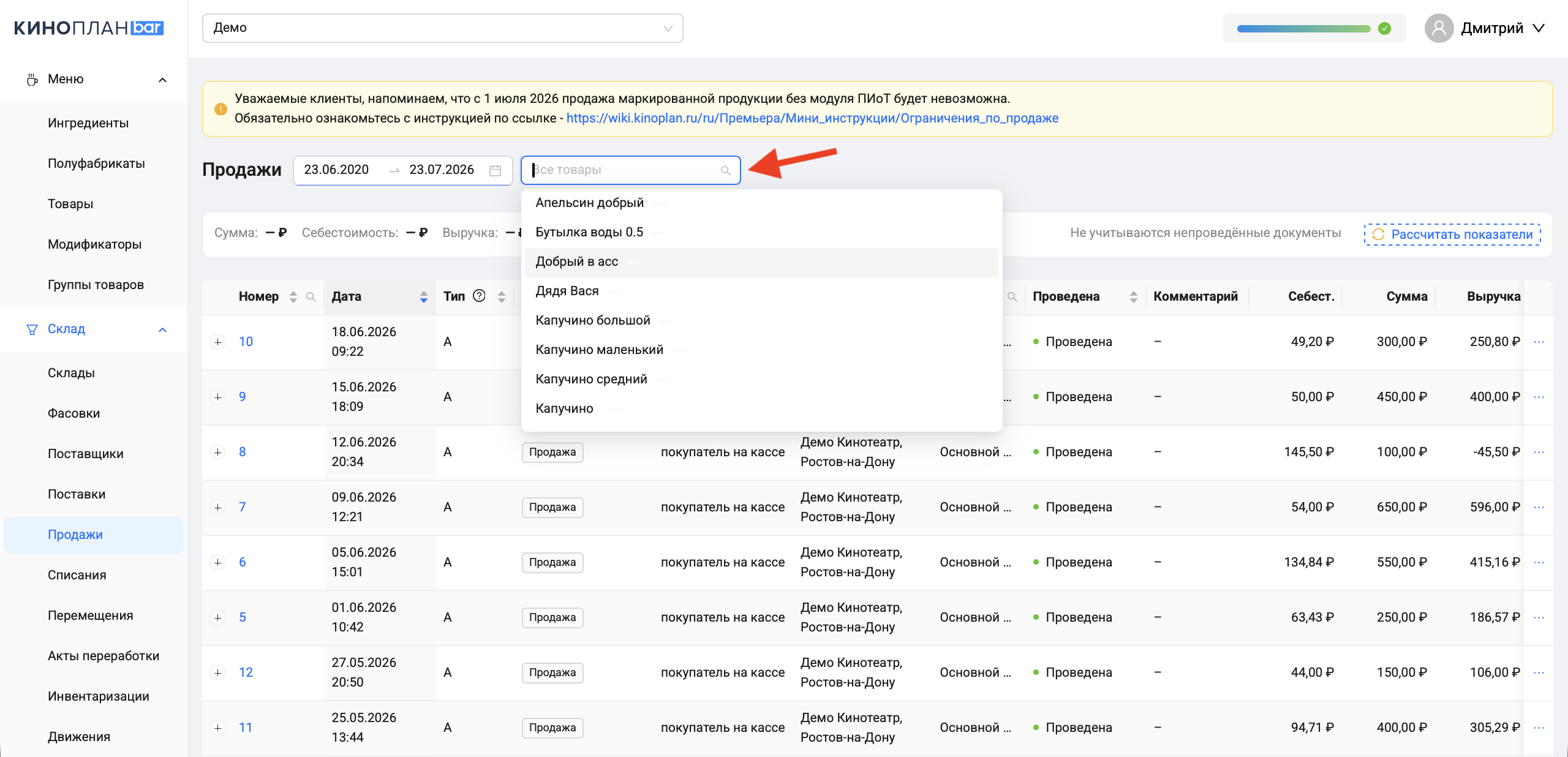
Task: Focus the Все товары search field
Action: pyautogui.click(x=630, y=170)
